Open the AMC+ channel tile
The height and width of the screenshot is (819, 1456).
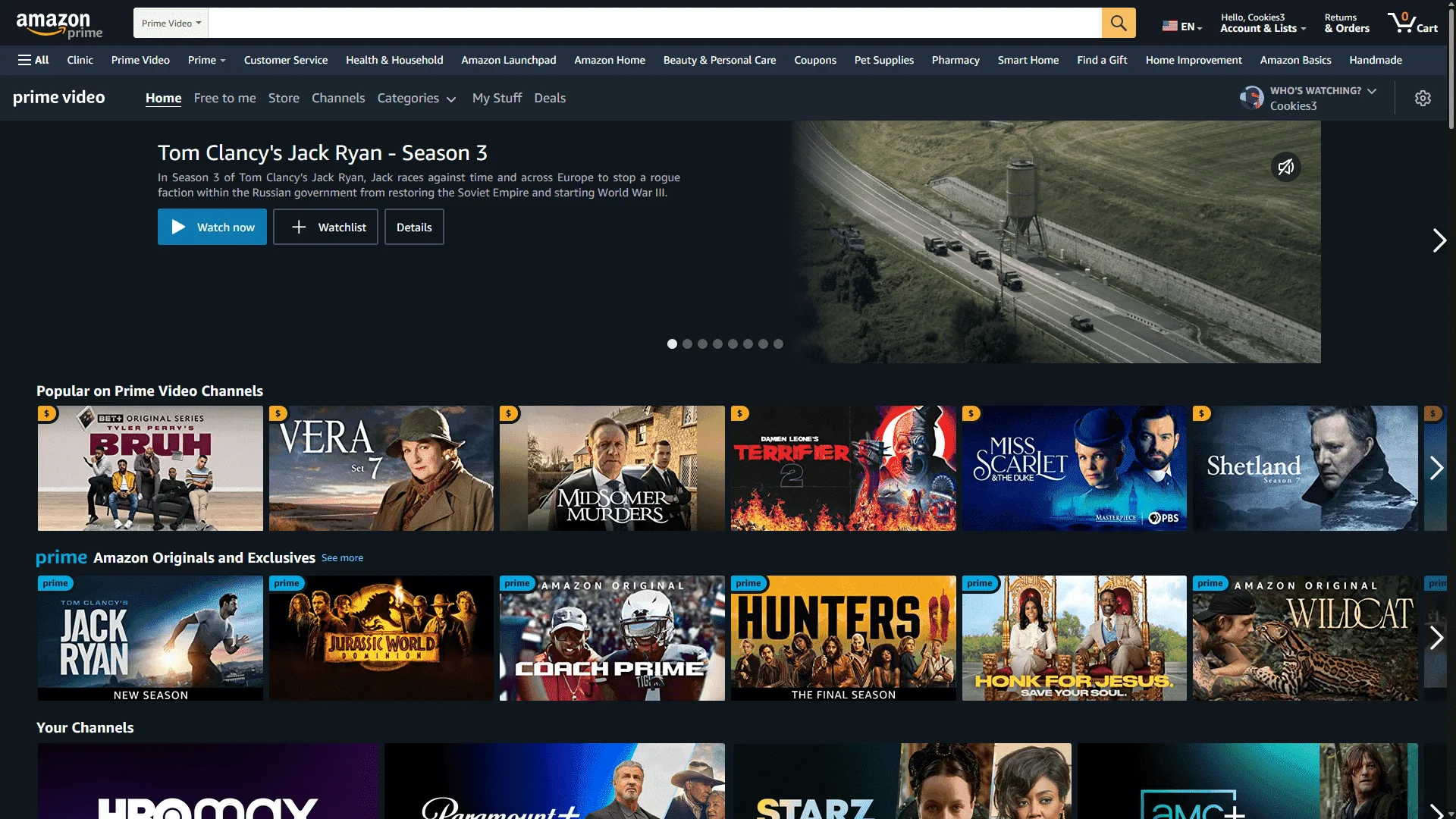coord(1247,781)
